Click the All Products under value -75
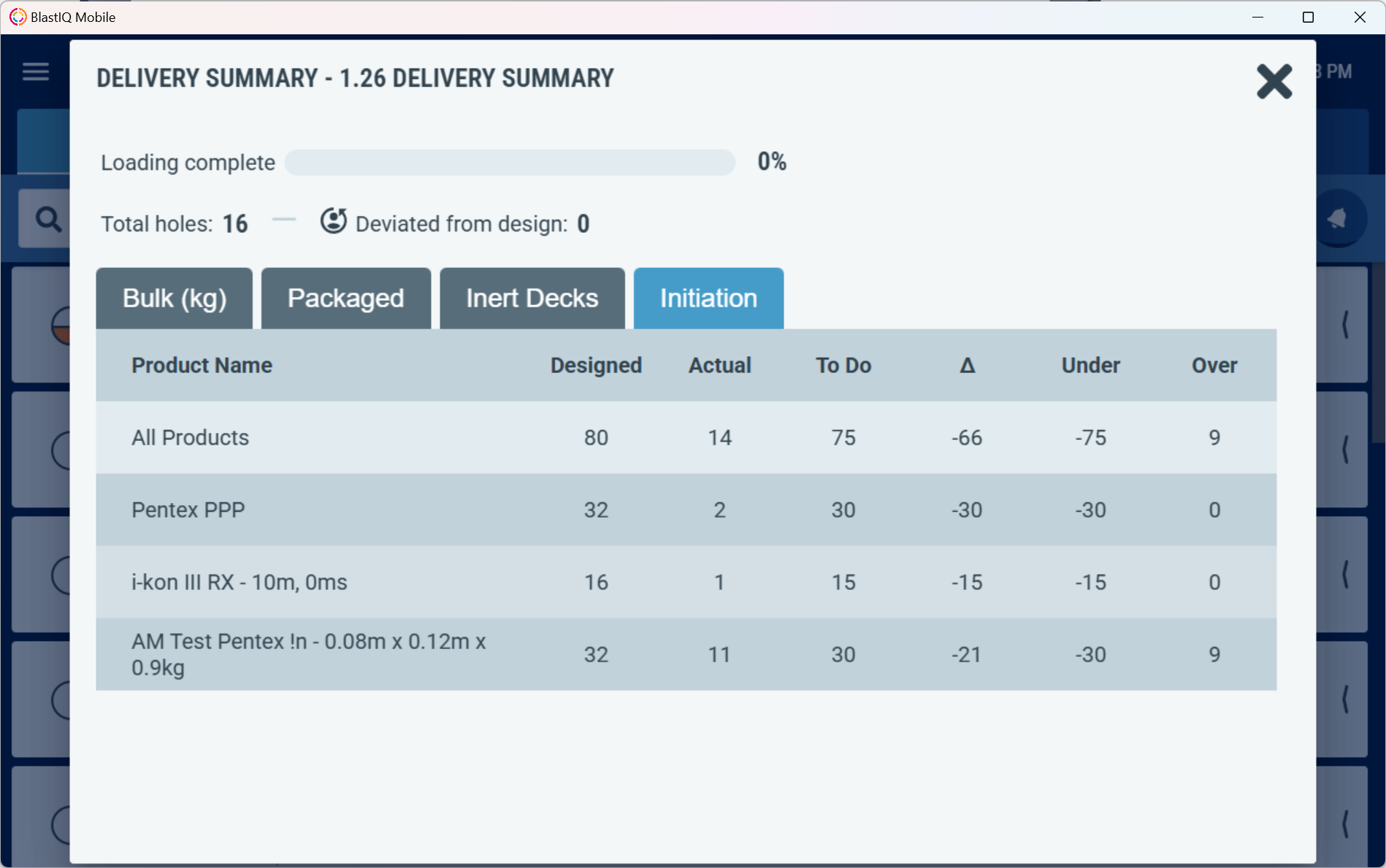1386x868 pixels. [1090, 437]
